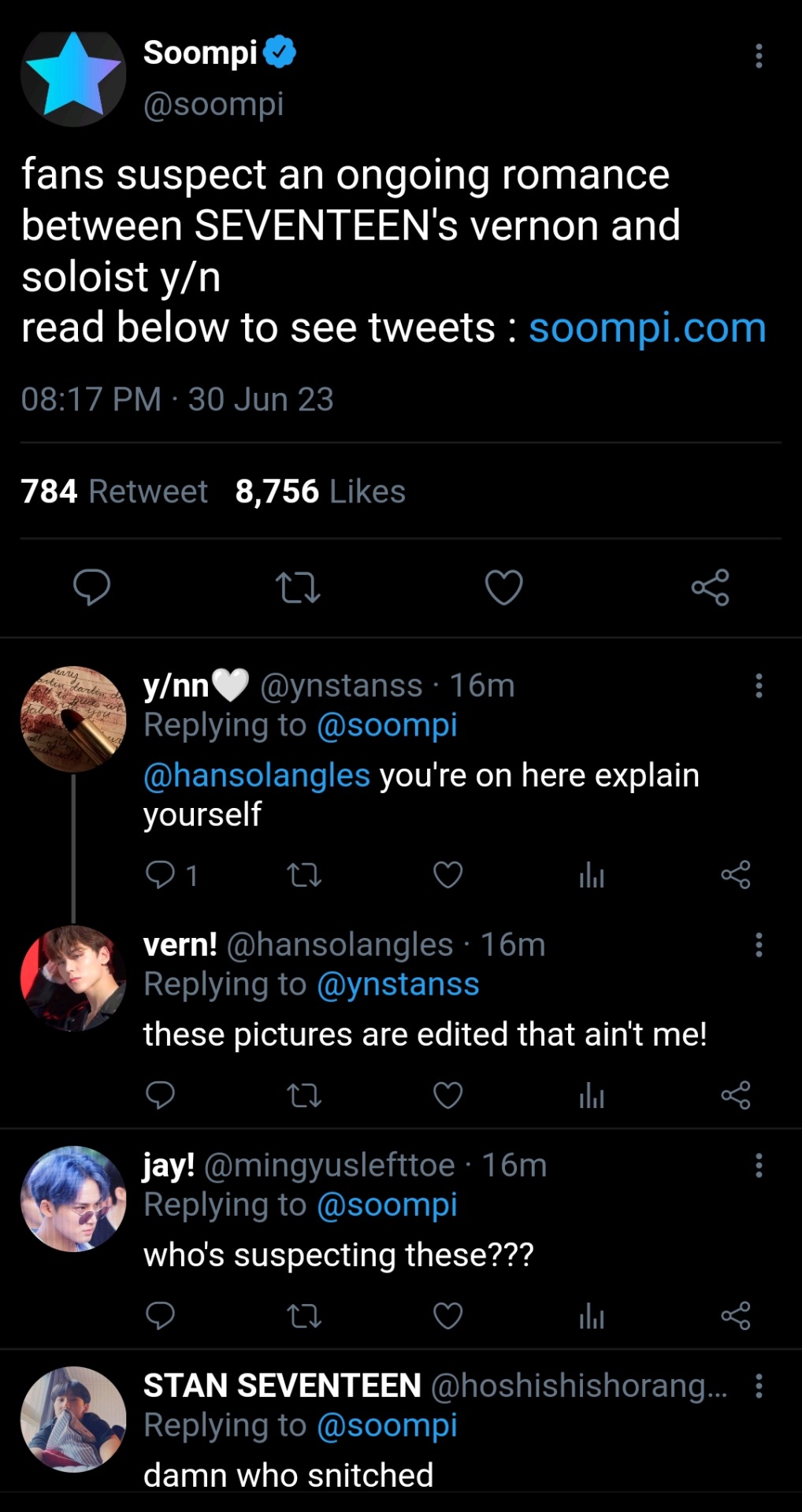Viewport: 802px width, 1512px height.
Task: Reply to the main Soompi tweet
Action: (91, 587)
